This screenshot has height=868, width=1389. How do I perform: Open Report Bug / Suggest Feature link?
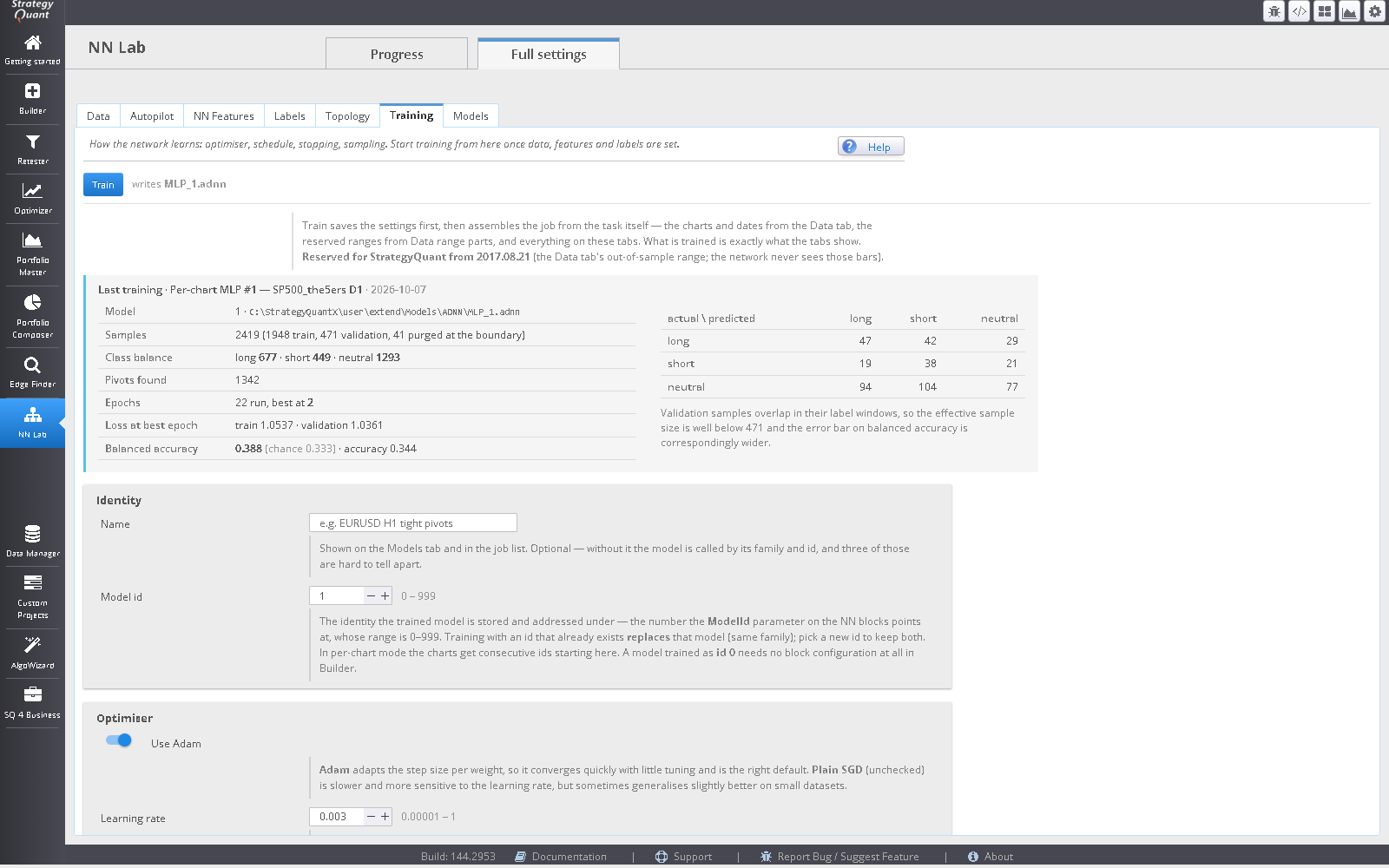pos(839,857)
